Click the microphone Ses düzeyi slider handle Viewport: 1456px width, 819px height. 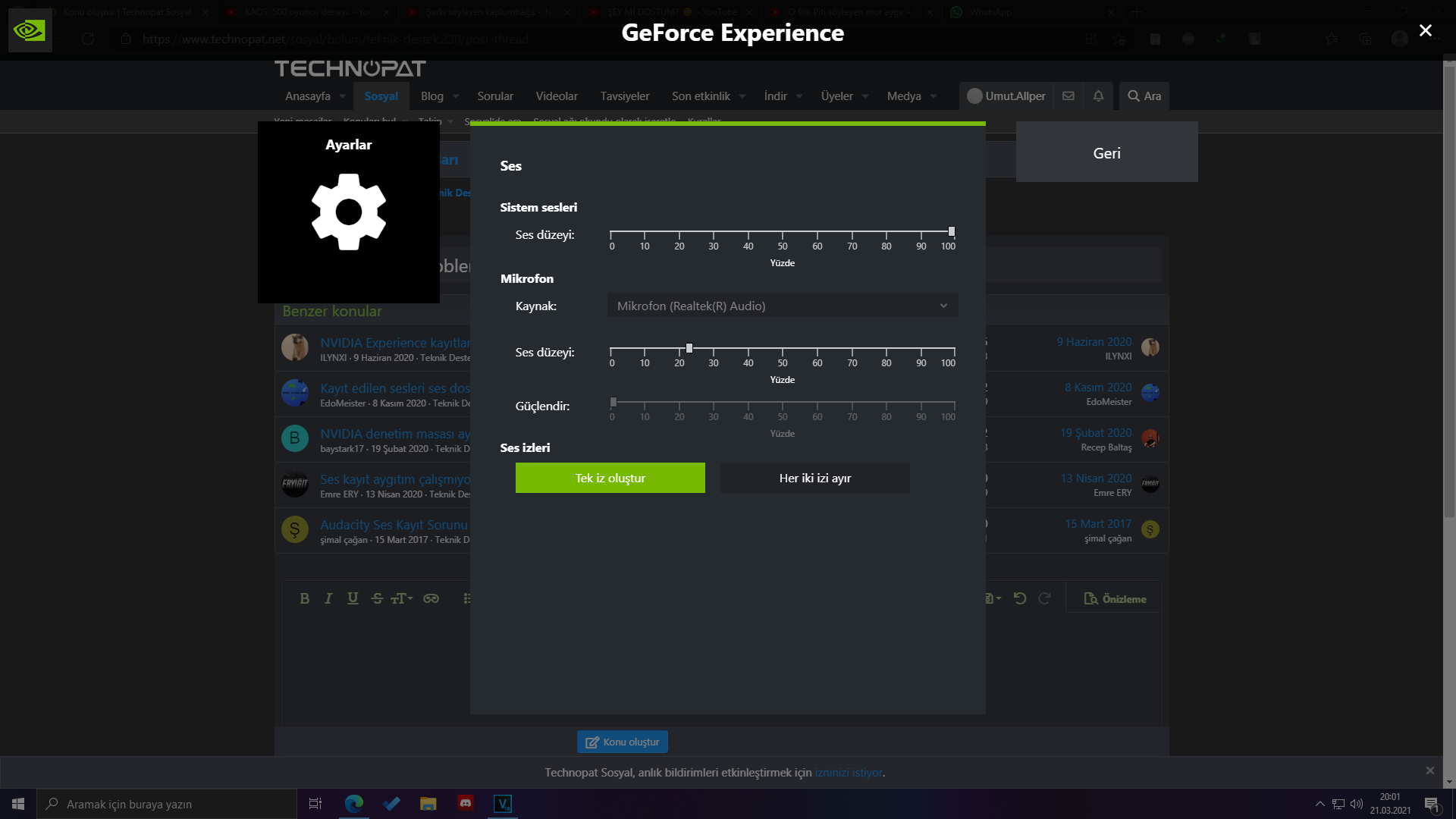pyautogui.click(x=689, y=348)
